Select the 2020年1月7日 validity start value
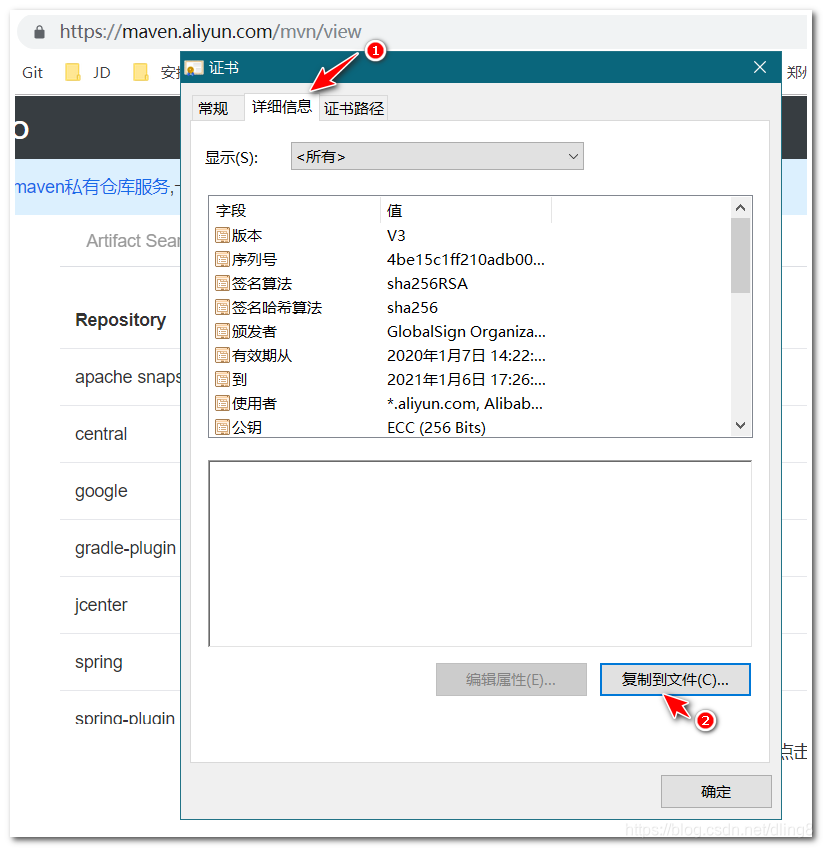This screenshot has width=823, height=848. (x=466, y=355)
